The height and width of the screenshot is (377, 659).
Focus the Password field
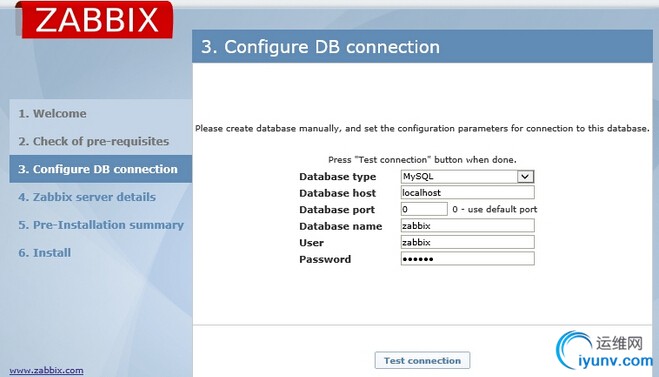[467, 259]
